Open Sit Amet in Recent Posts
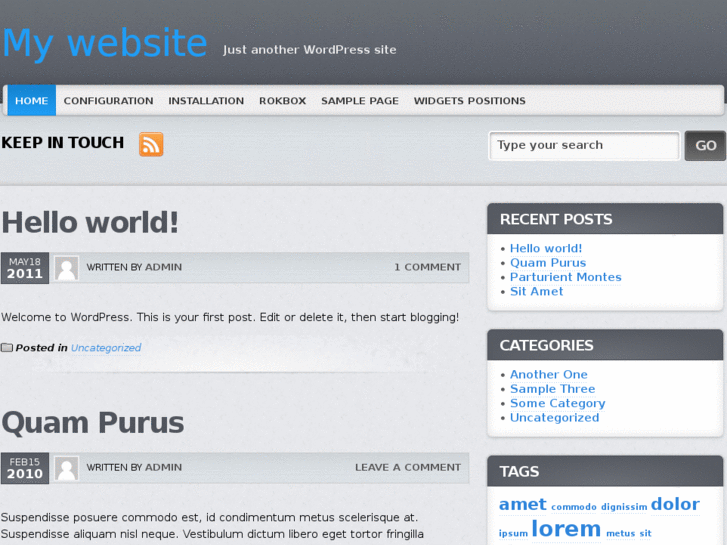The image size is (727, 545). [x=536, y=291]
